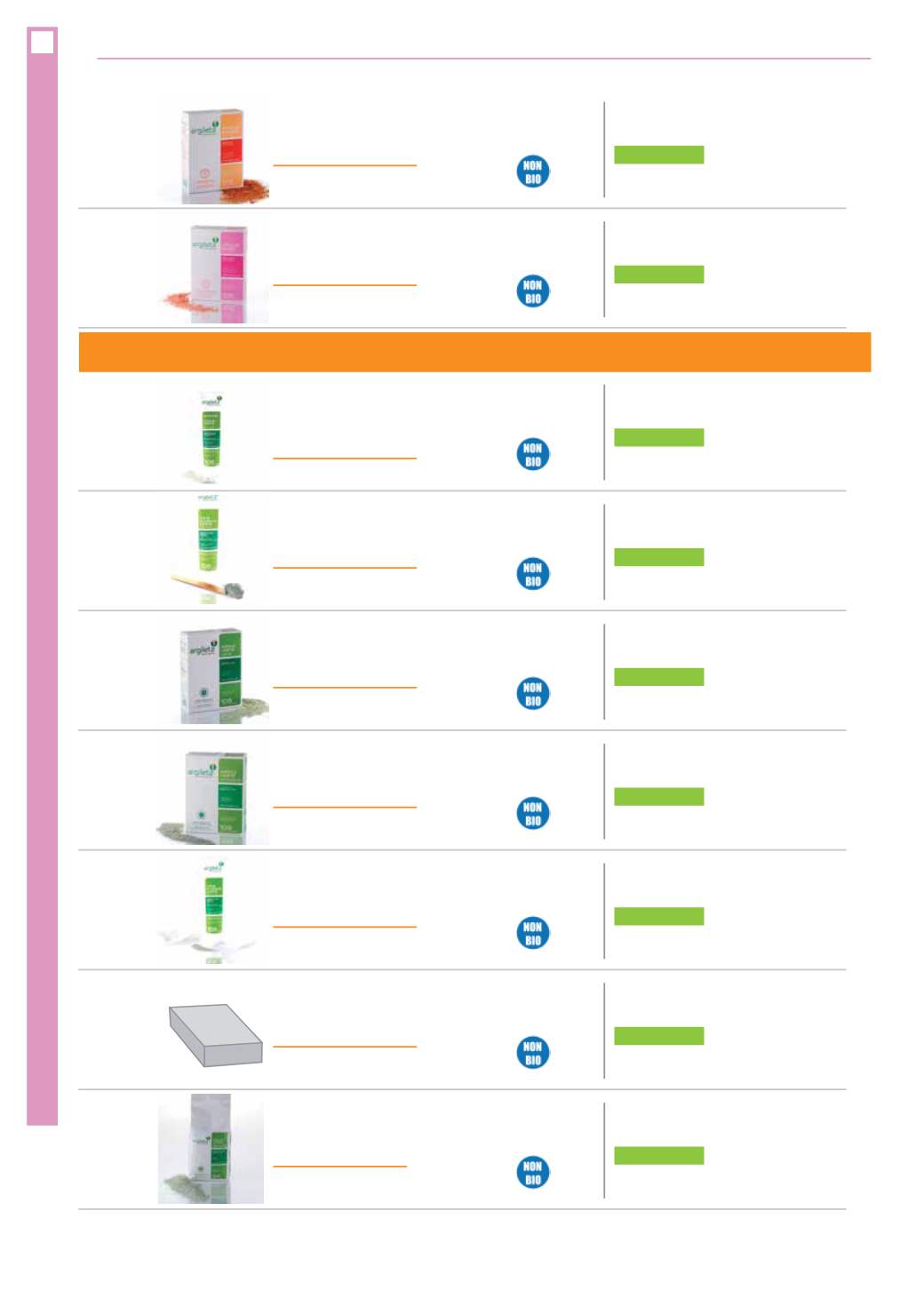Viewport: 924px width, 1307px height.
Task: Click green bar in orange Argiletz box row
Action: point(658,155)
